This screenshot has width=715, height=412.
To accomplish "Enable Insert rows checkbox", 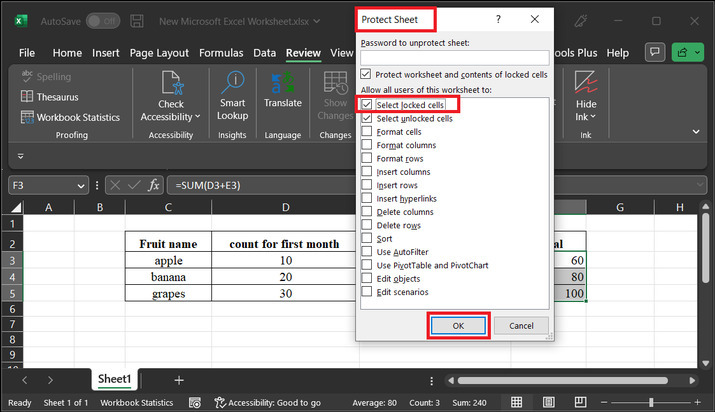I will click(x=367, y=185).
